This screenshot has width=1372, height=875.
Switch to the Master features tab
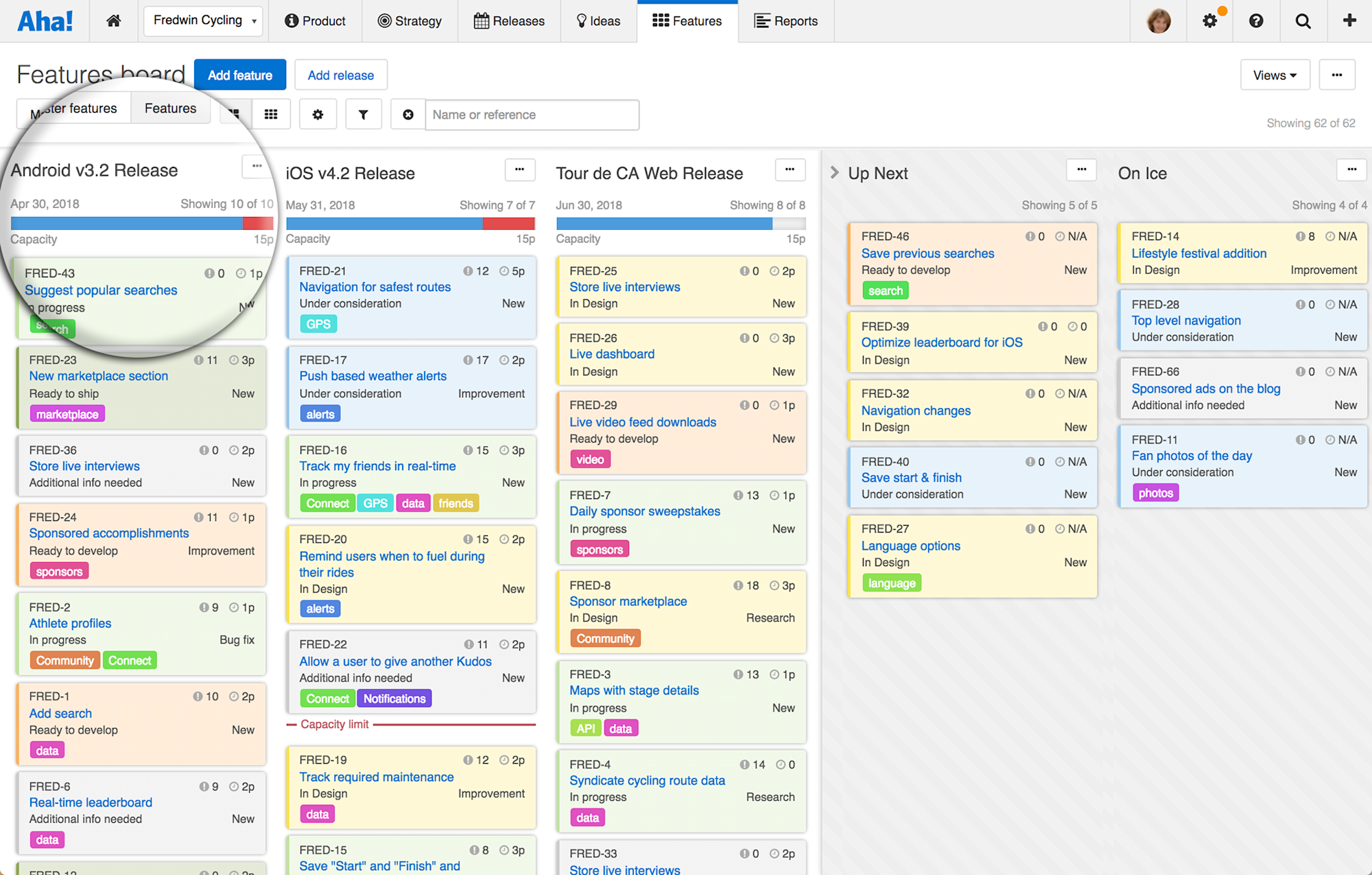tap(73, 108)
